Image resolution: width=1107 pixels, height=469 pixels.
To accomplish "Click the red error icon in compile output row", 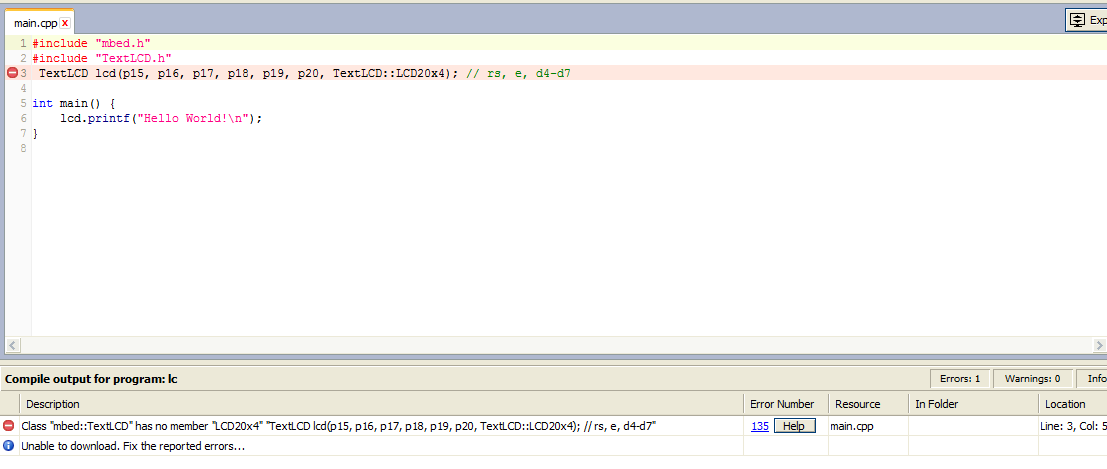I will [x=9, y=426].
